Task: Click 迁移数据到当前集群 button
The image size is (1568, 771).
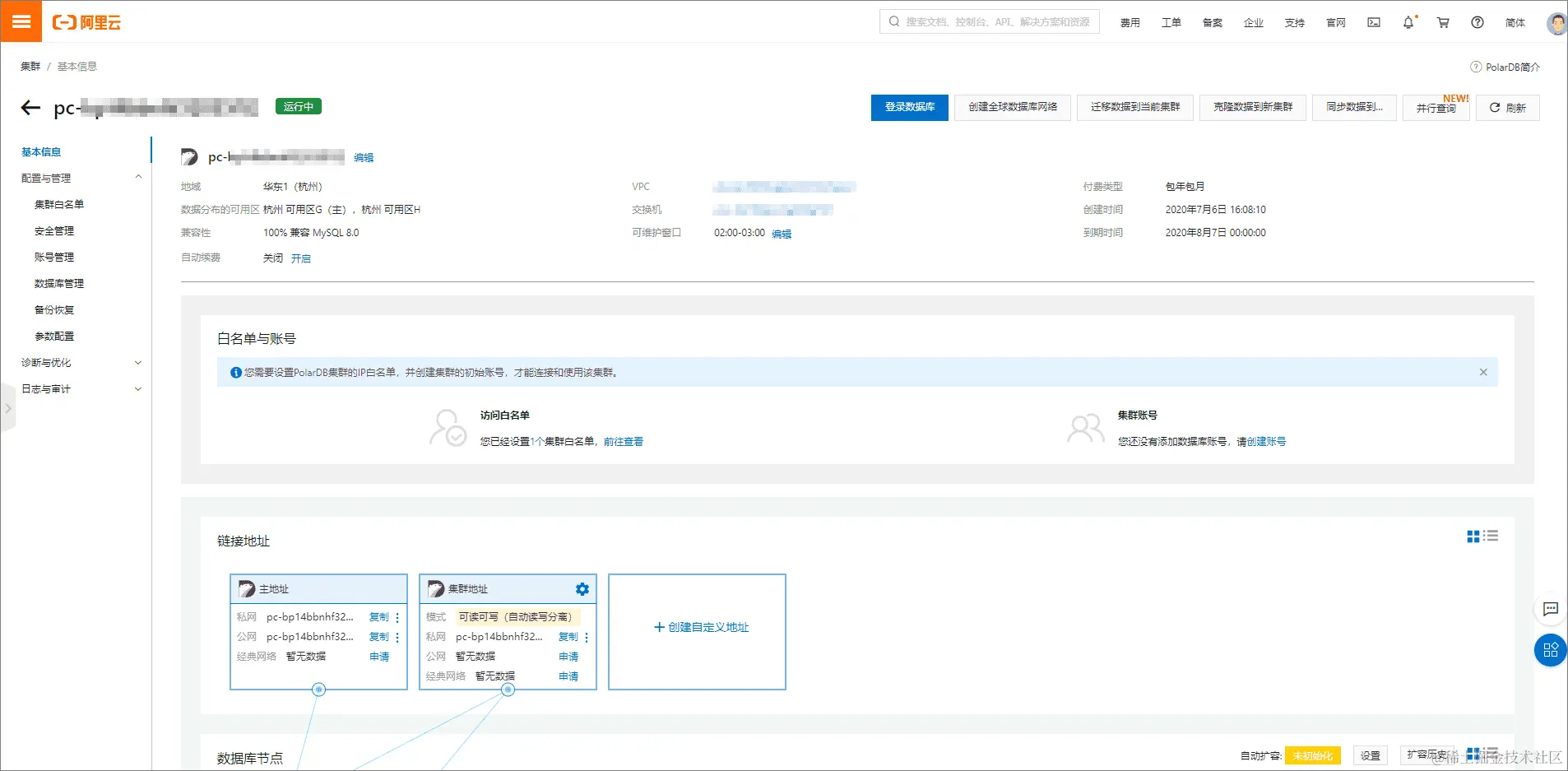Action: point(1135,107)
